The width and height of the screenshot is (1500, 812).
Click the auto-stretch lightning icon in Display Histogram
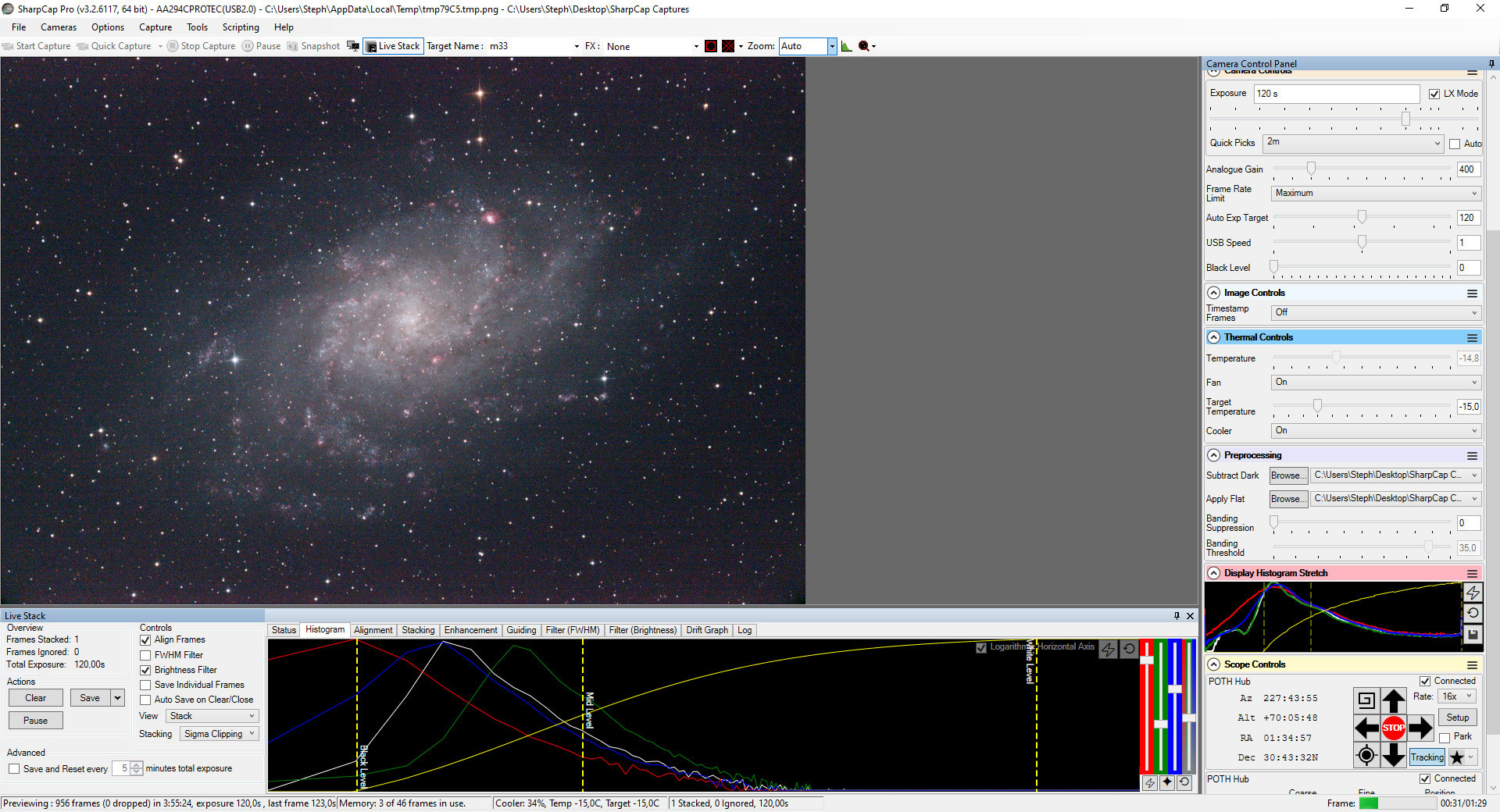click(1473, 593)
